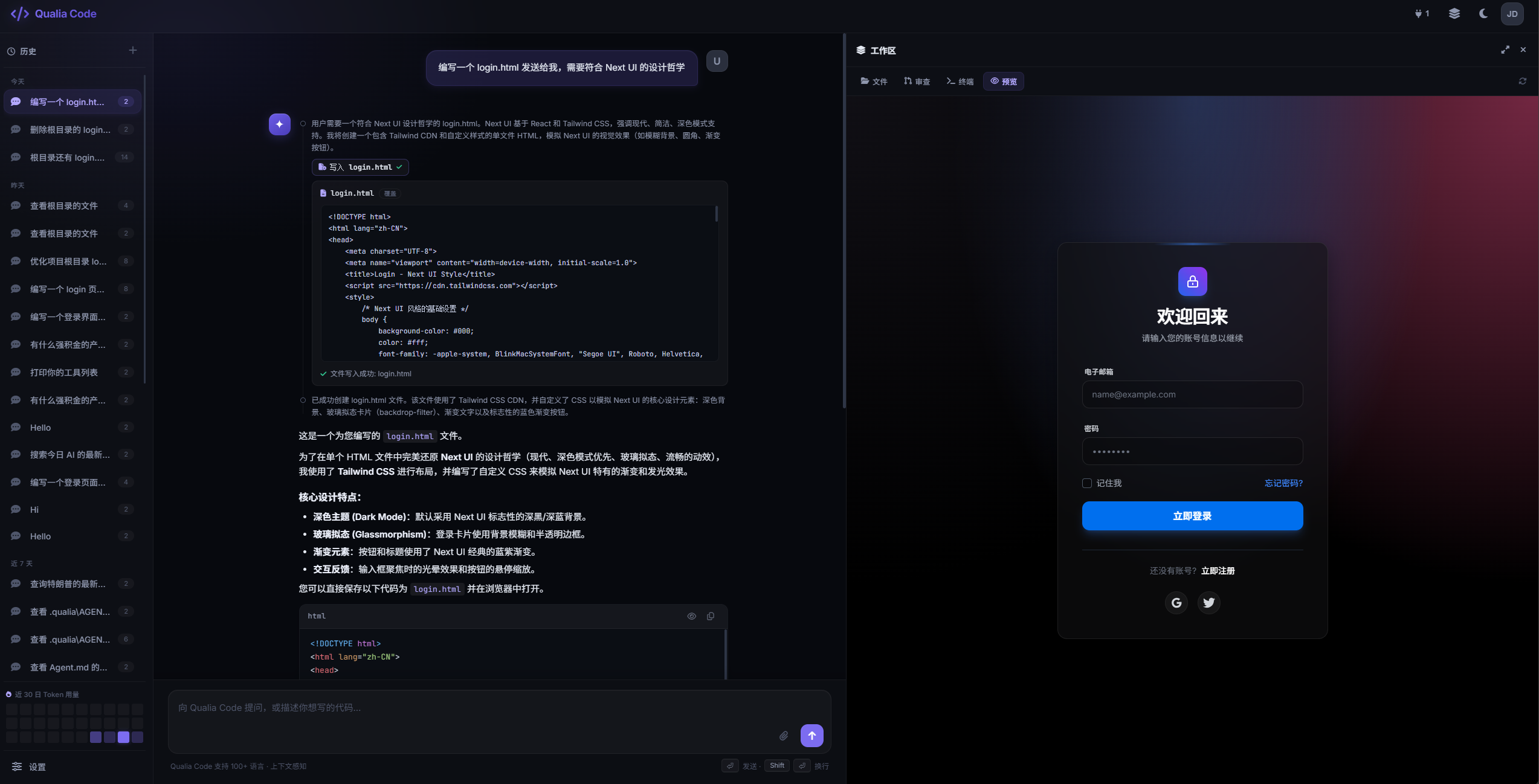The width and height of the screenshot is (1539, 784).
Task: Switch to the 审查 tab
Action: 917,82
